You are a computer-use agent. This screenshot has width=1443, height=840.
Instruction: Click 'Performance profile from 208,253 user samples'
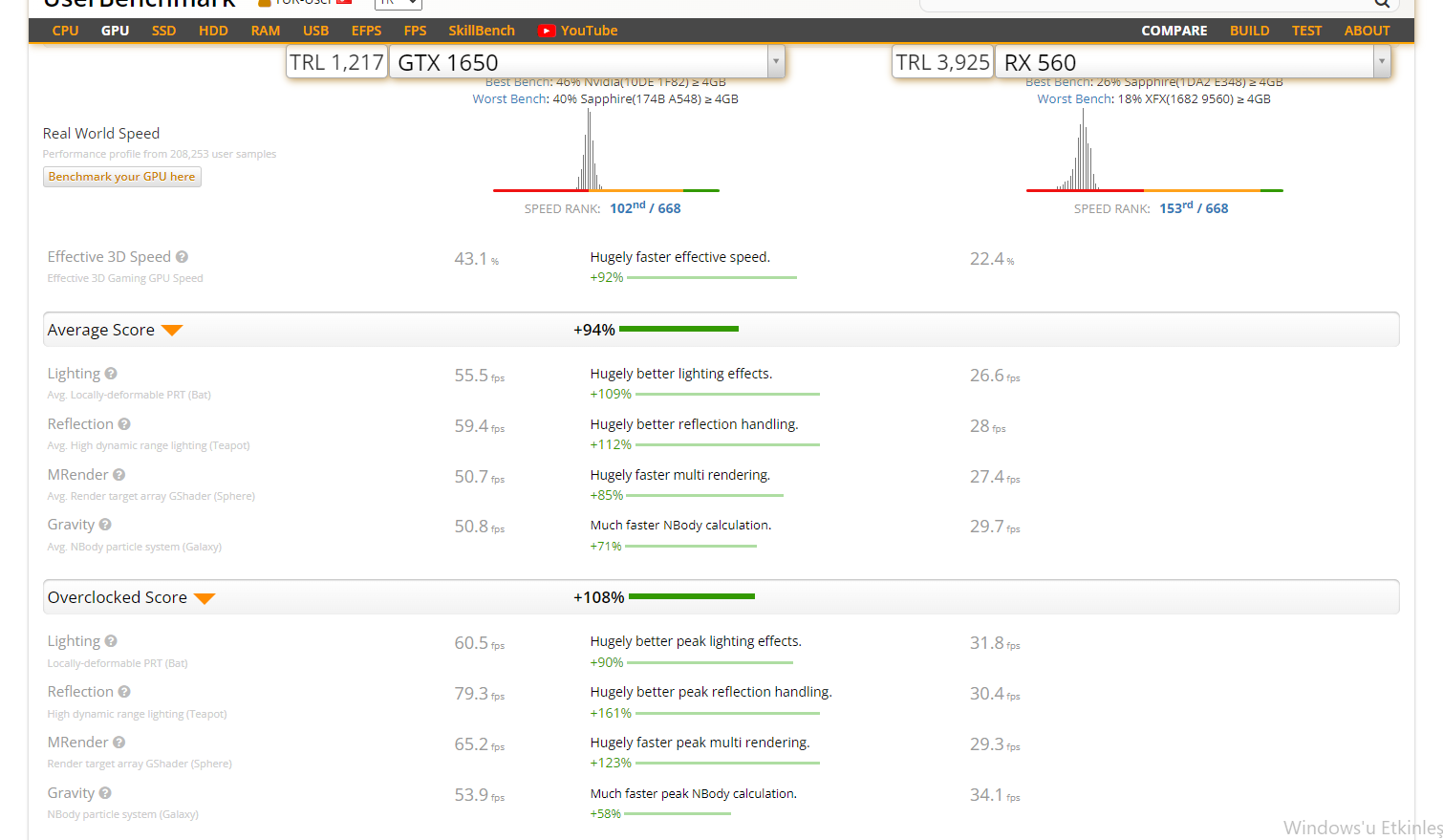pos(160,154)
